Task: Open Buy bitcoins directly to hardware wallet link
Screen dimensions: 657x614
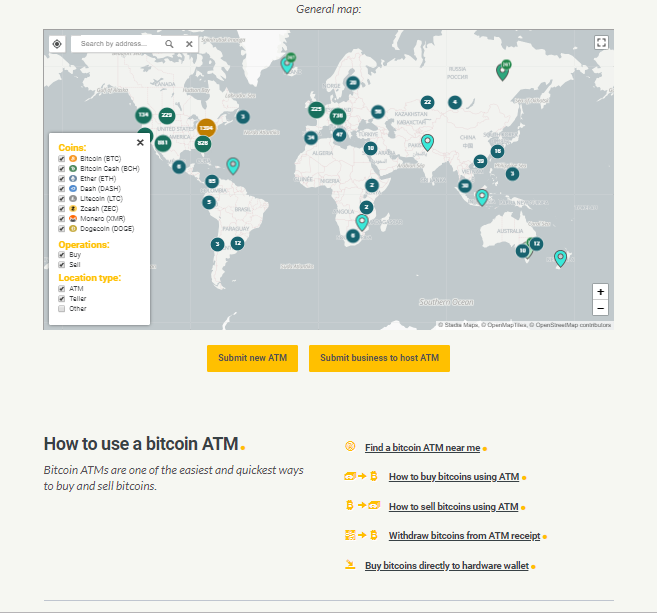Action: click(447, 566)
